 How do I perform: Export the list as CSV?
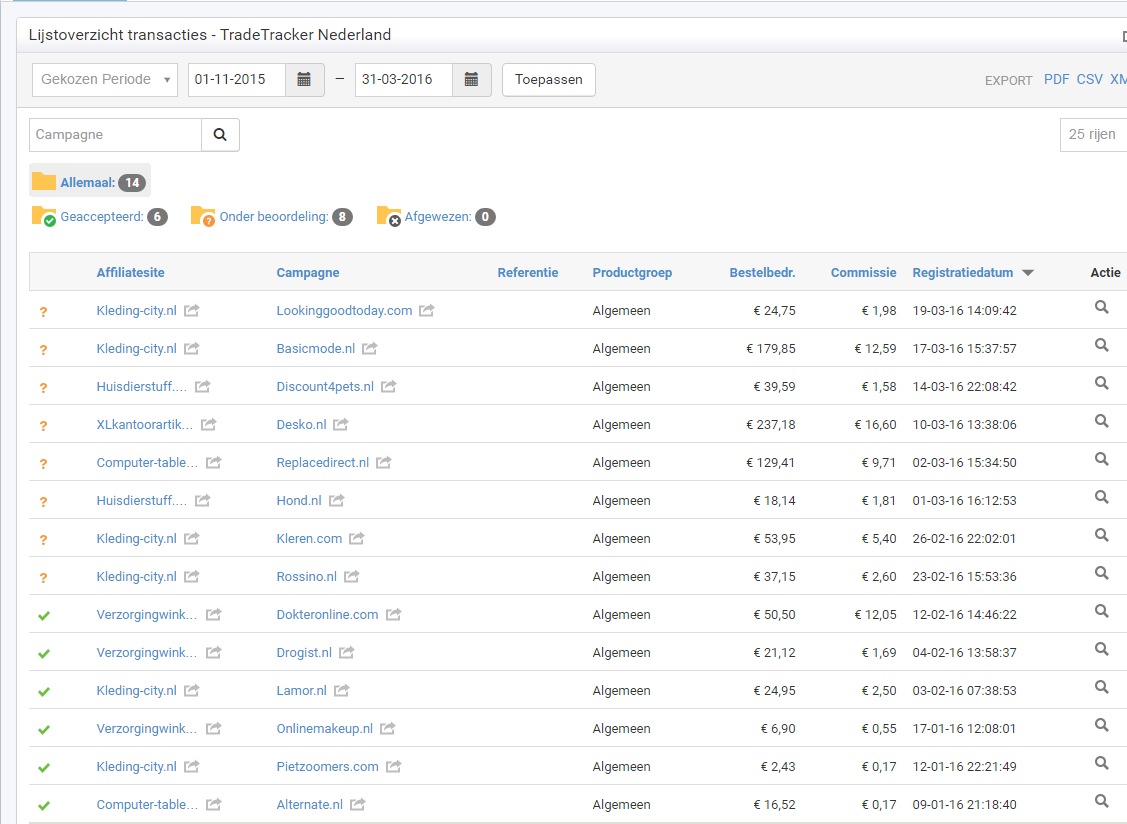[x=1090, y=80]
